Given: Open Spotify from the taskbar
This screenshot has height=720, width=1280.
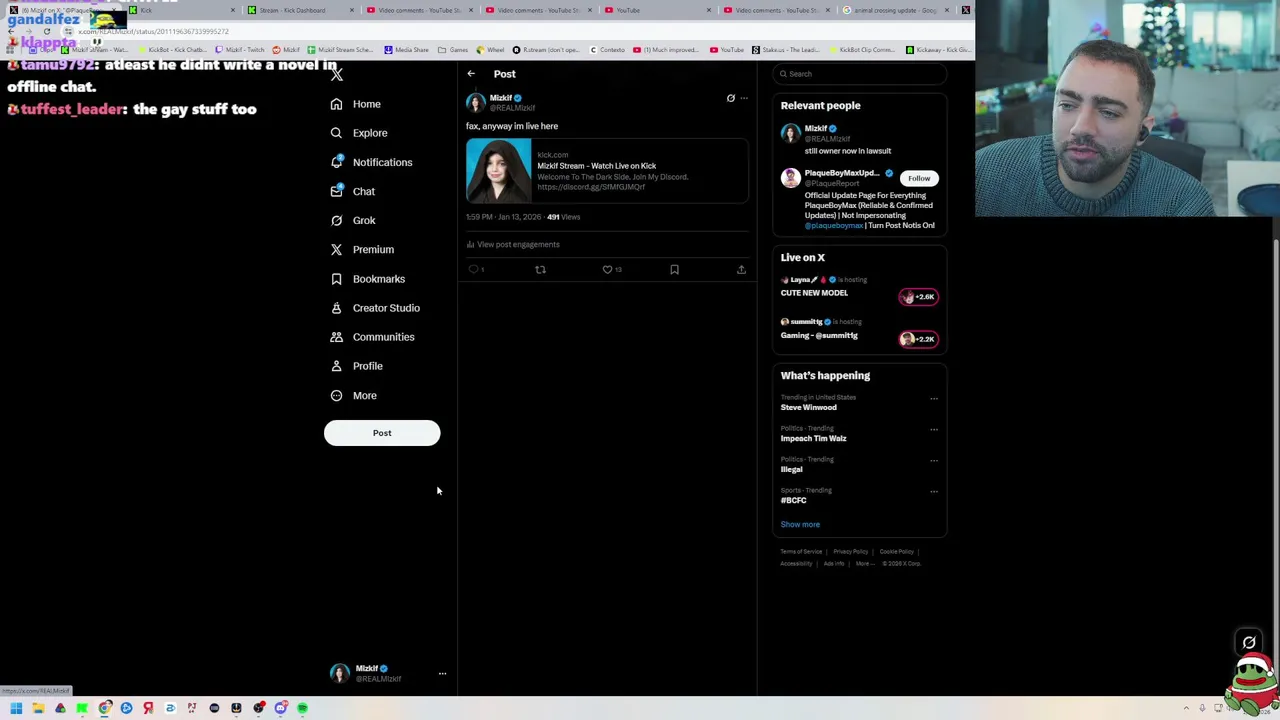Looking at the screenshot, I should coord(302,708).
